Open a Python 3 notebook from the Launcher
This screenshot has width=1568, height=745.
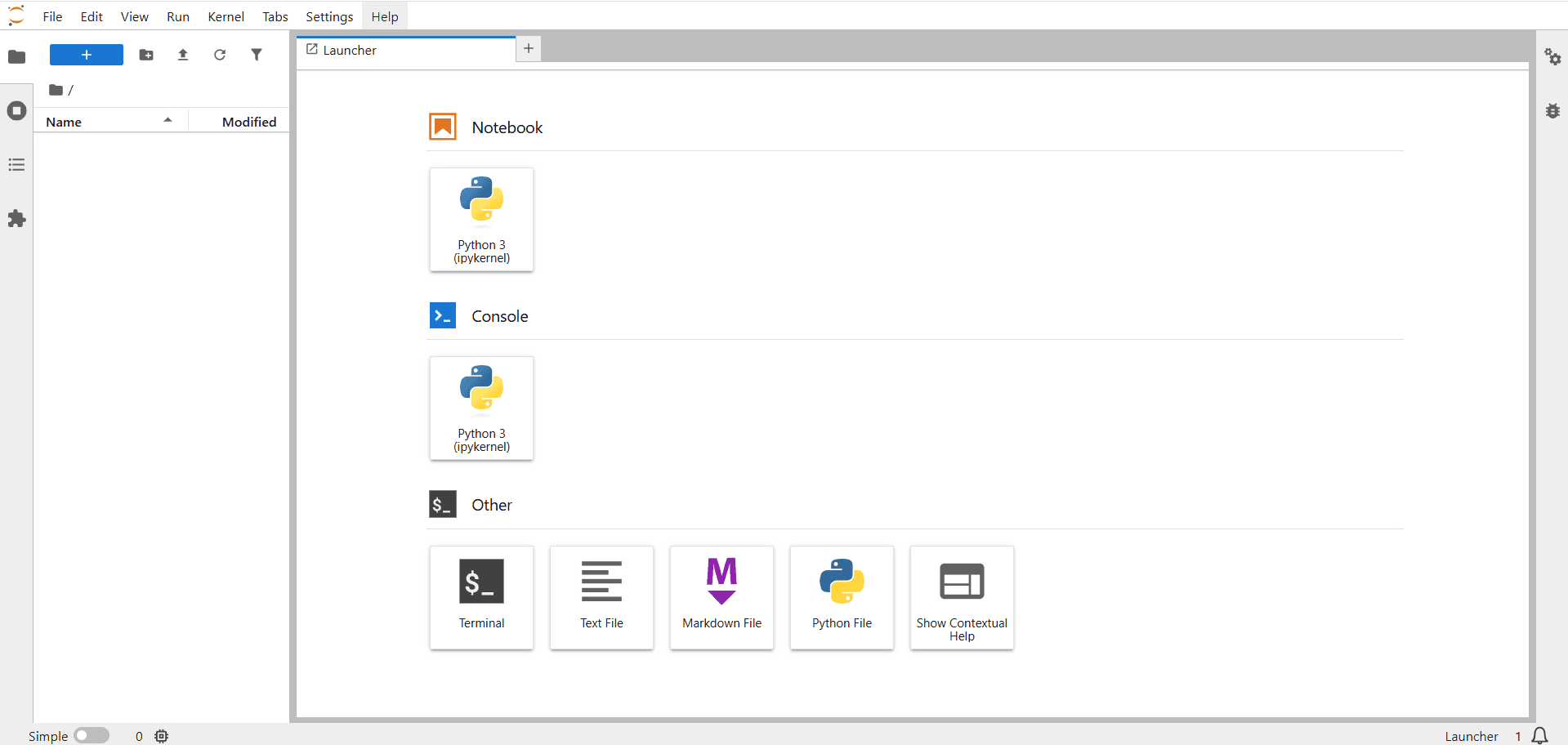tap(481, 219)
